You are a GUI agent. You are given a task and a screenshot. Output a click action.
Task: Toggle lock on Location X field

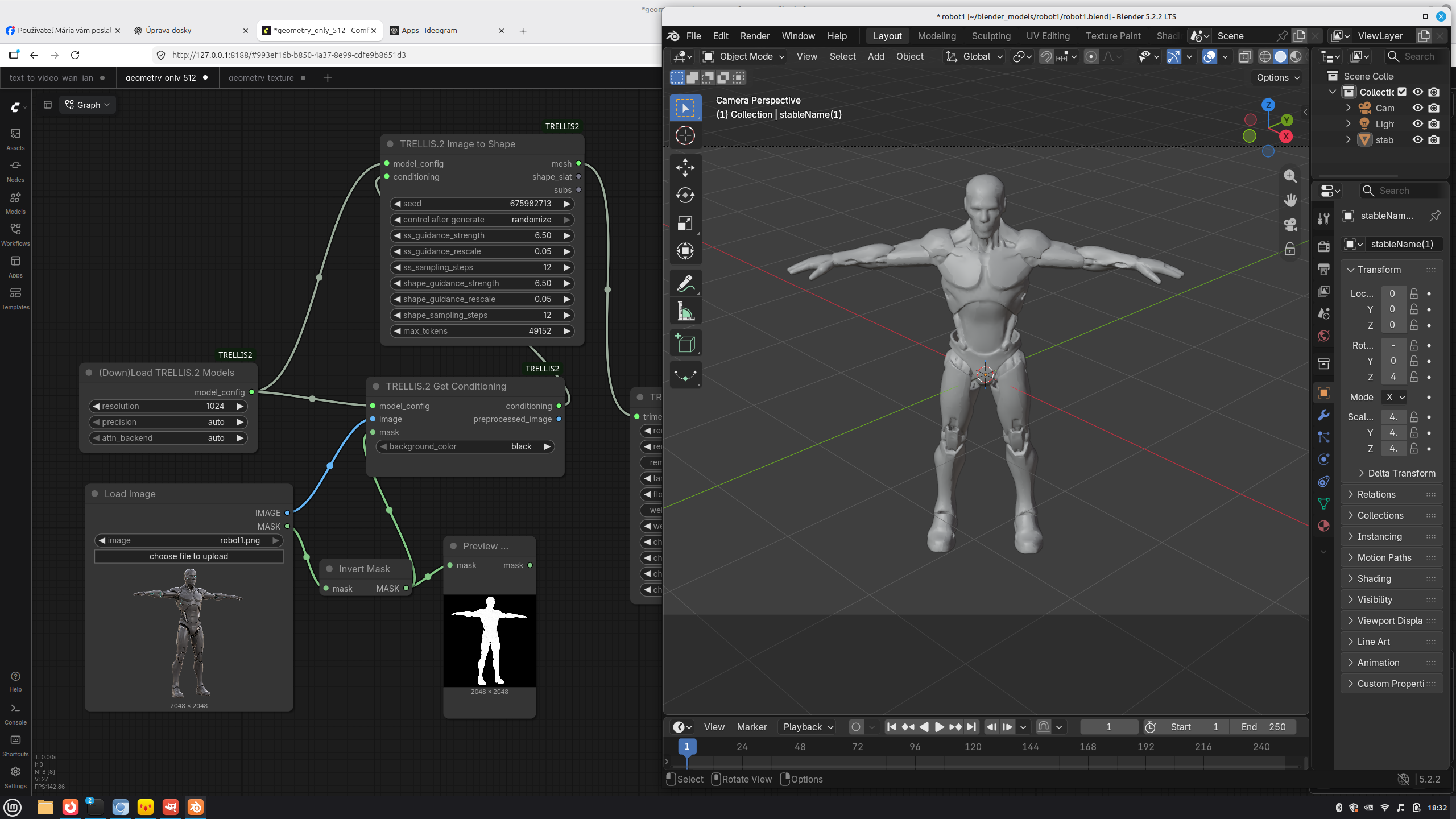tap(1414, 293)
